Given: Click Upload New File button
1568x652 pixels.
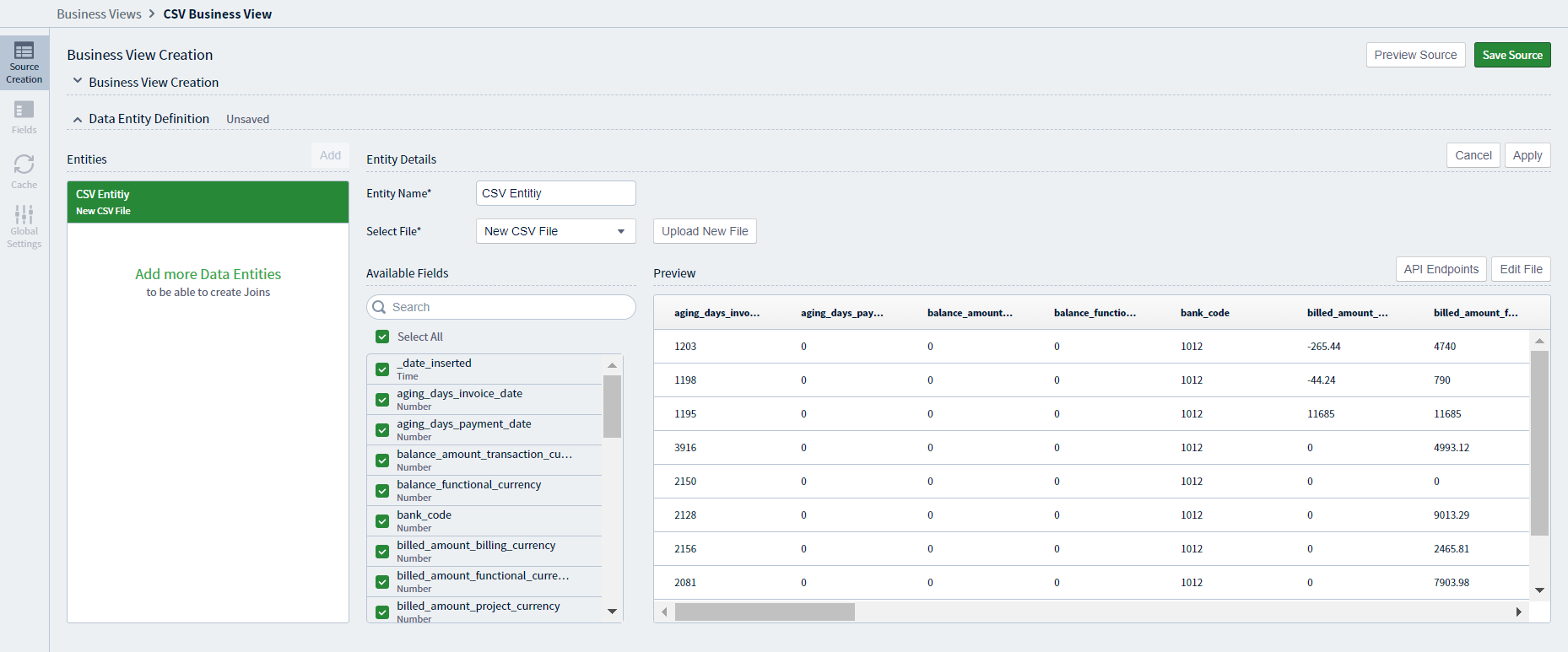Looking at the screenshot, I should [x=705, y=231].
